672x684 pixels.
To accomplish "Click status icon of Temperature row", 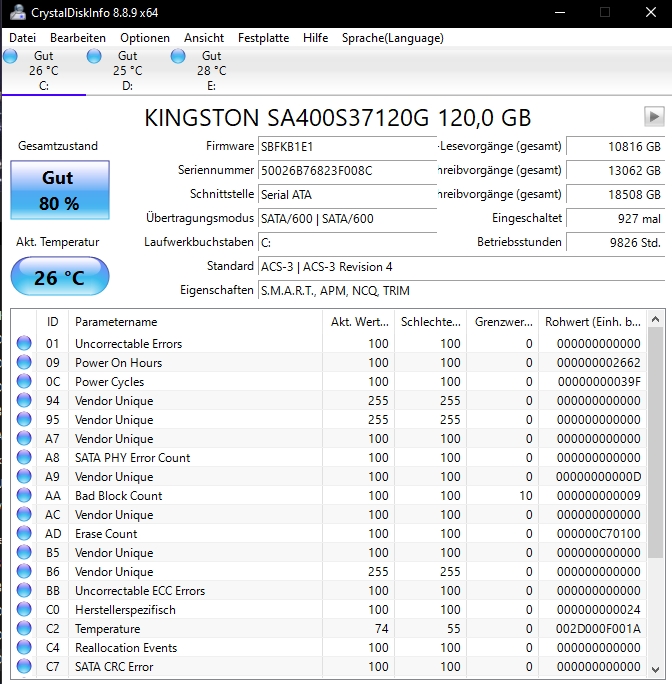I will (x=24, y=628).
